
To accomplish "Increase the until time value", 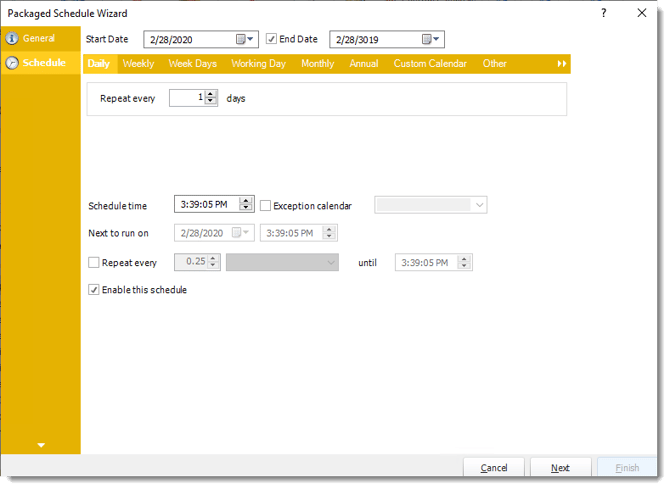I will [464, 259].
